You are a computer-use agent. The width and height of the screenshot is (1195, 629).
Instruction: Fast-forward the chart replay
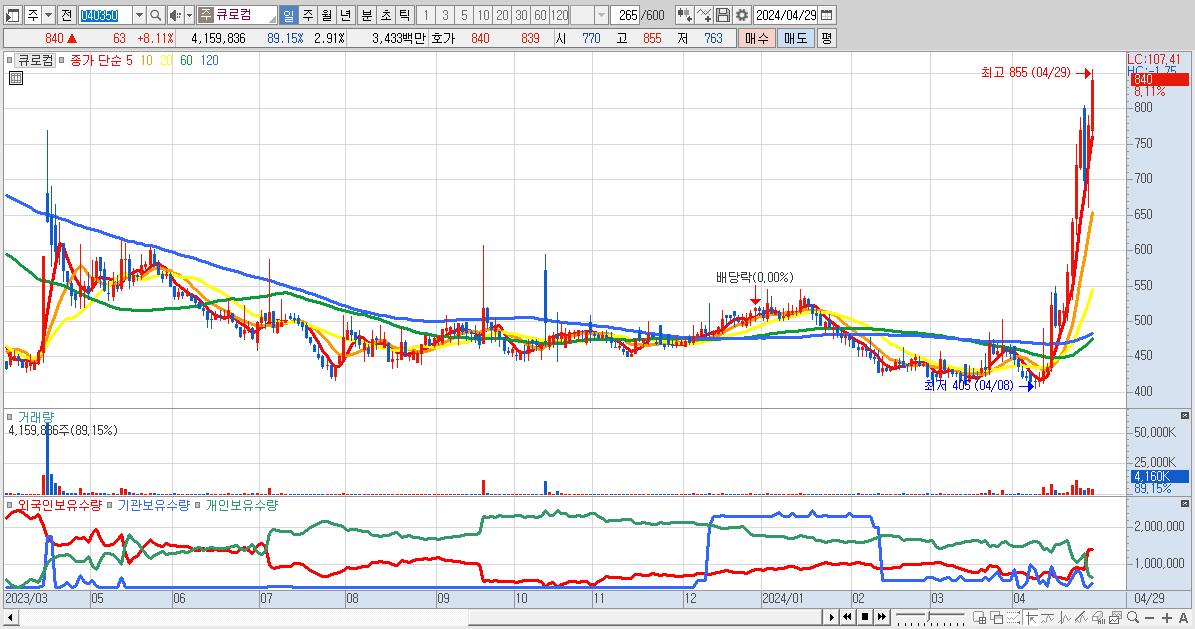(882, 617)
